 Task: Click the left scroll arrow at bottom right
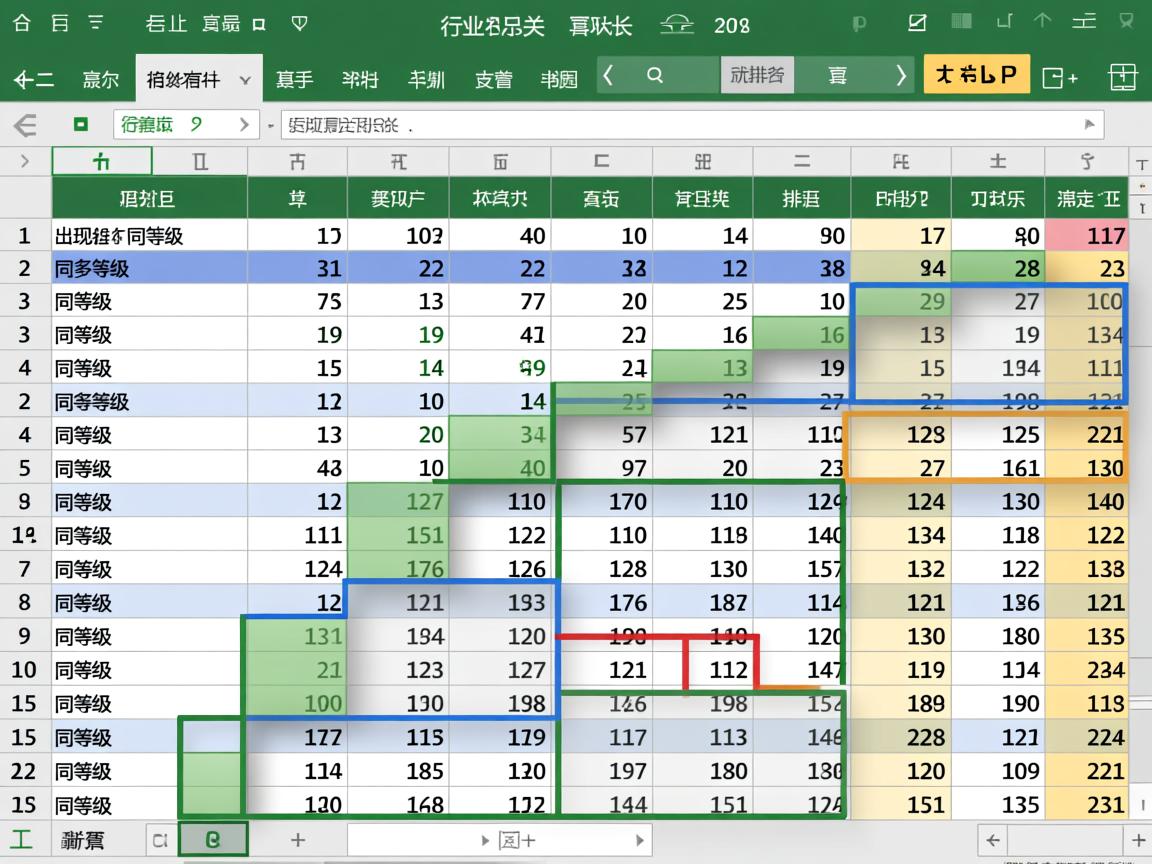click(x=992, y=840)
